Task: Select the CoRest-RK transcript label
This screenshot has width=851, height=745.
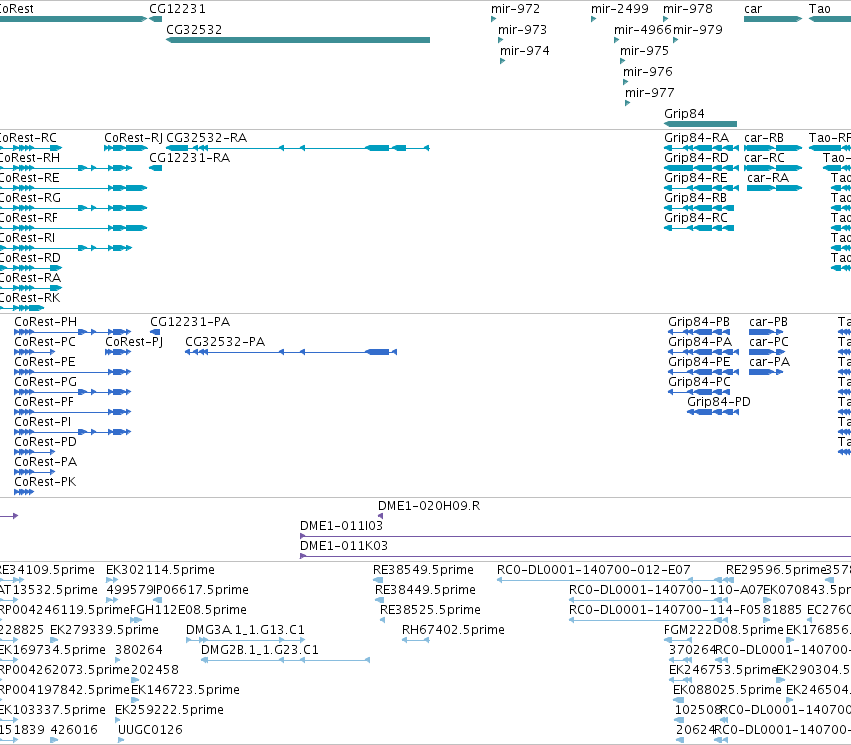Action: [30, 298]
